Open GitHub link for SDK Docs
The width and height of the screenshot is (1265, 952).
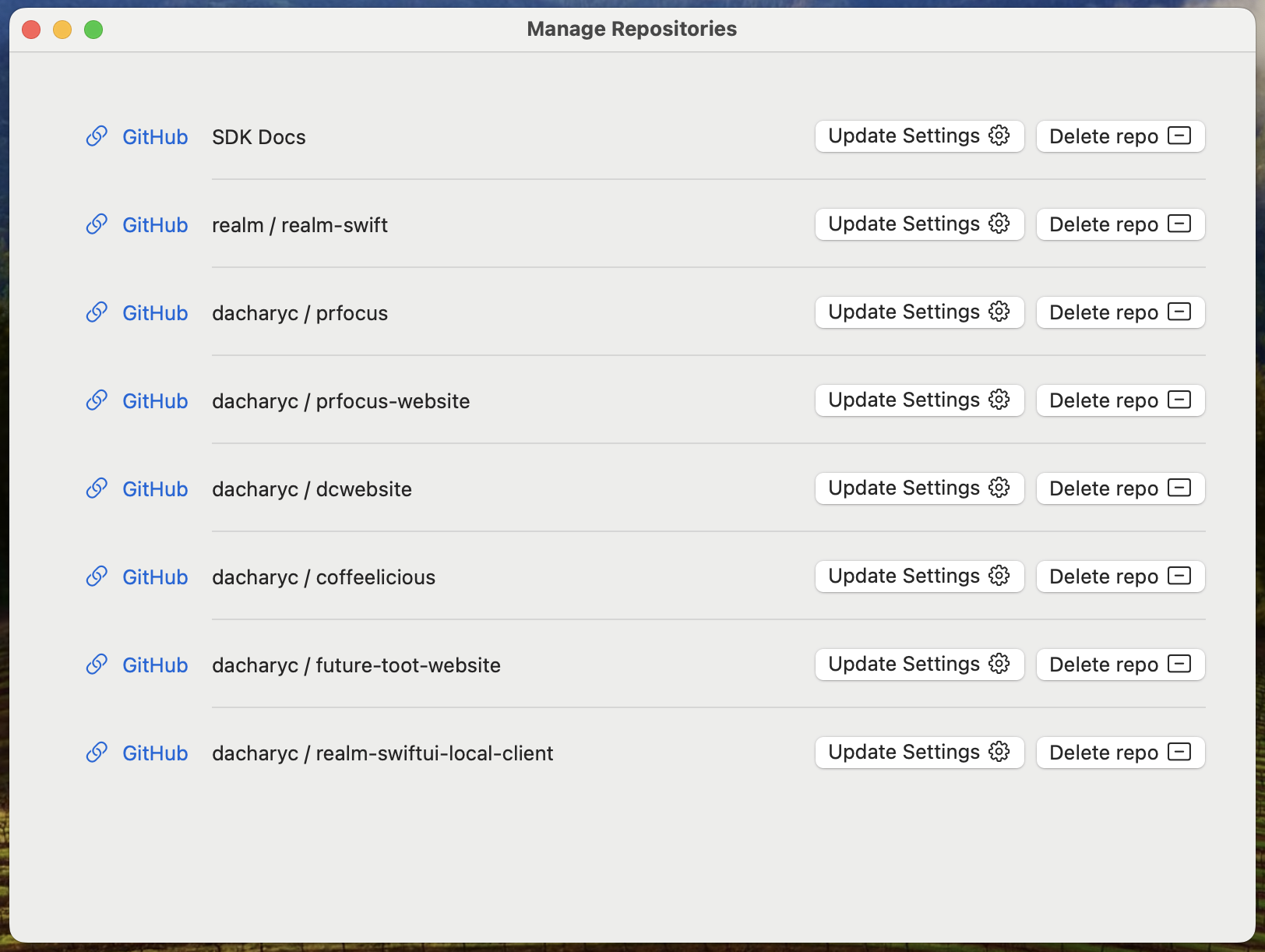tap(155, 137)
